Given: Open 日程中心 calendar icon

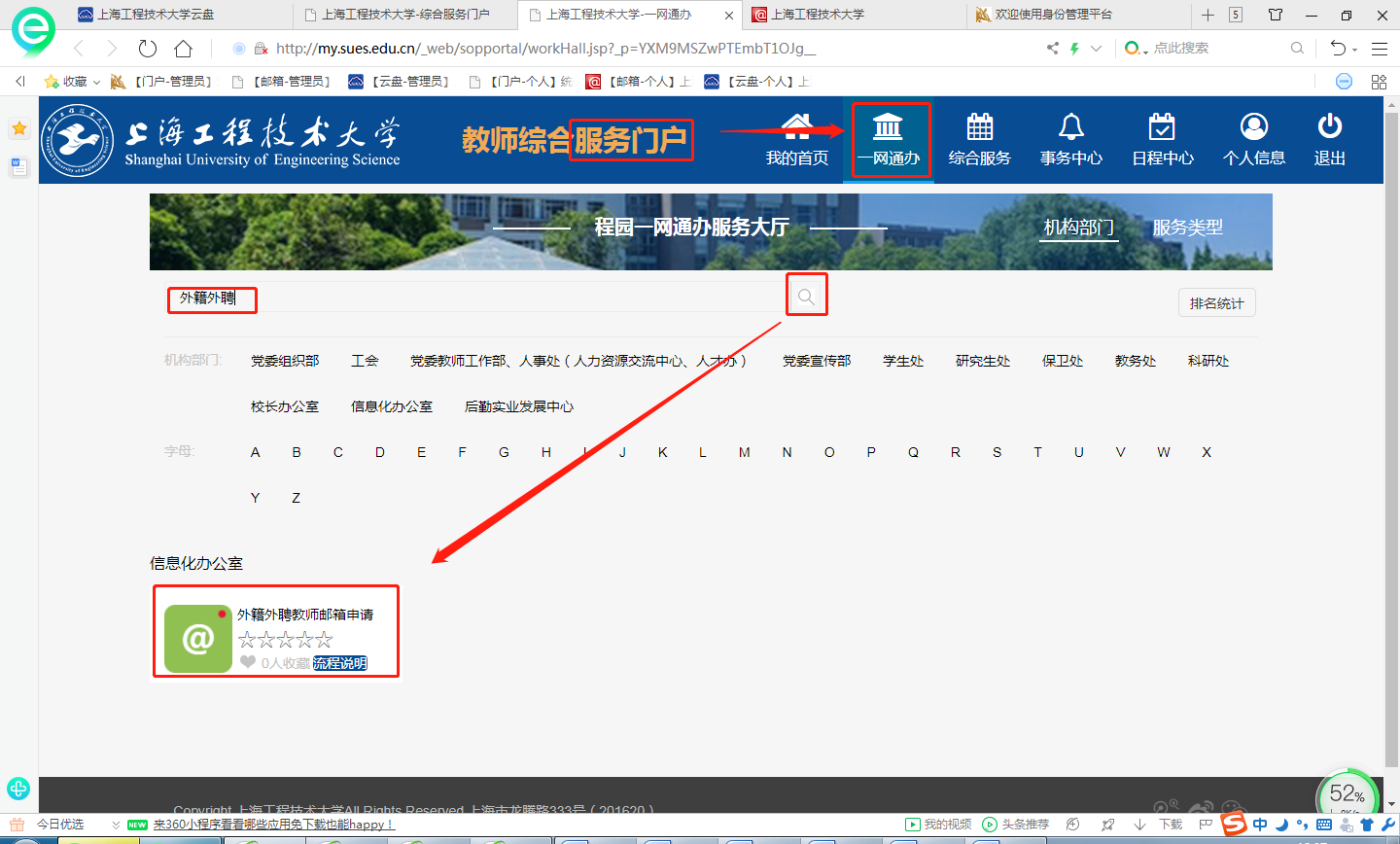Looking at the screenshot, I should tap(1162, 127).
